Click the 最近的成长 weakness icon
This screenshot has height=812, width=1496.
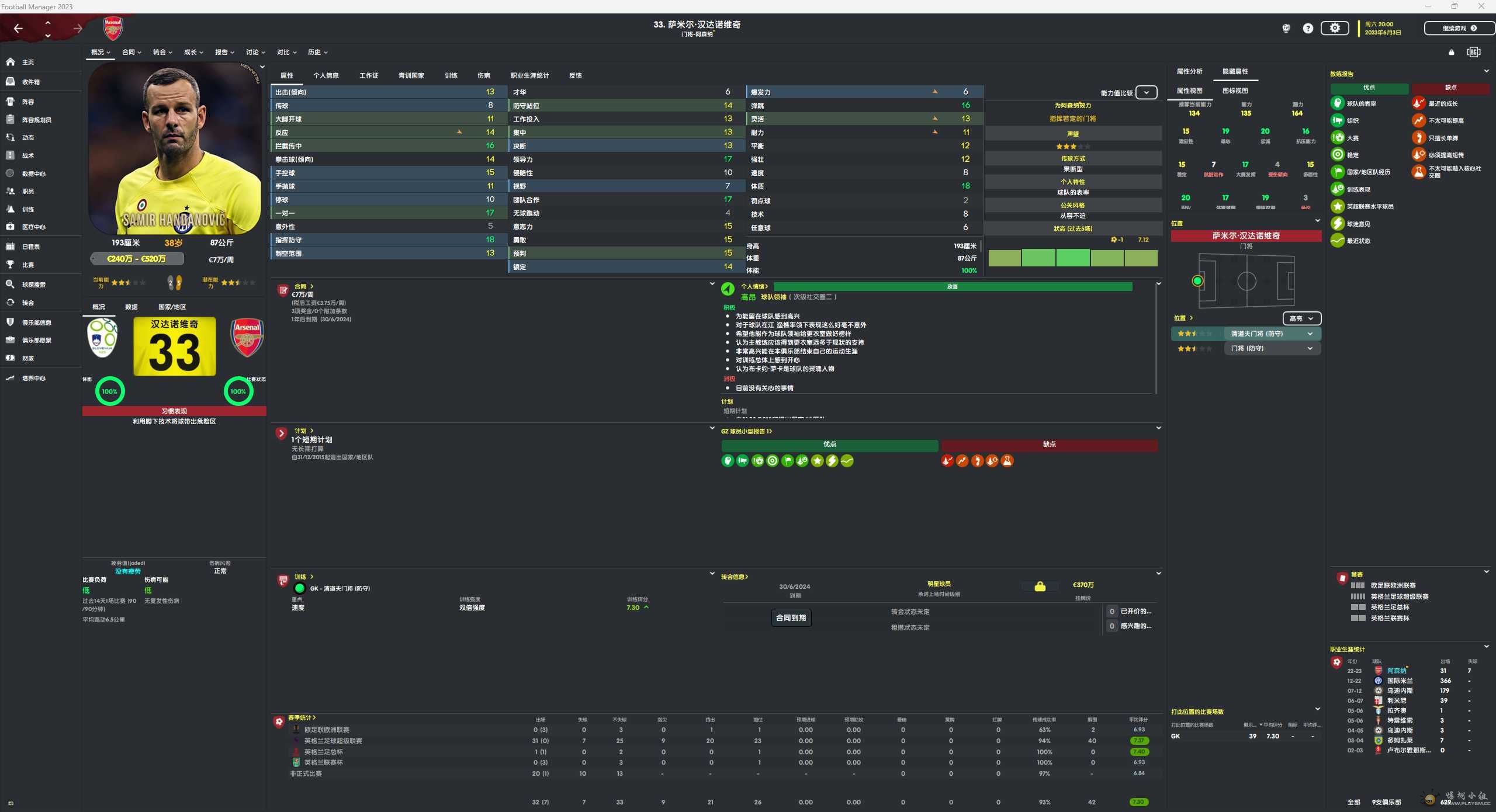(1419, 103)
